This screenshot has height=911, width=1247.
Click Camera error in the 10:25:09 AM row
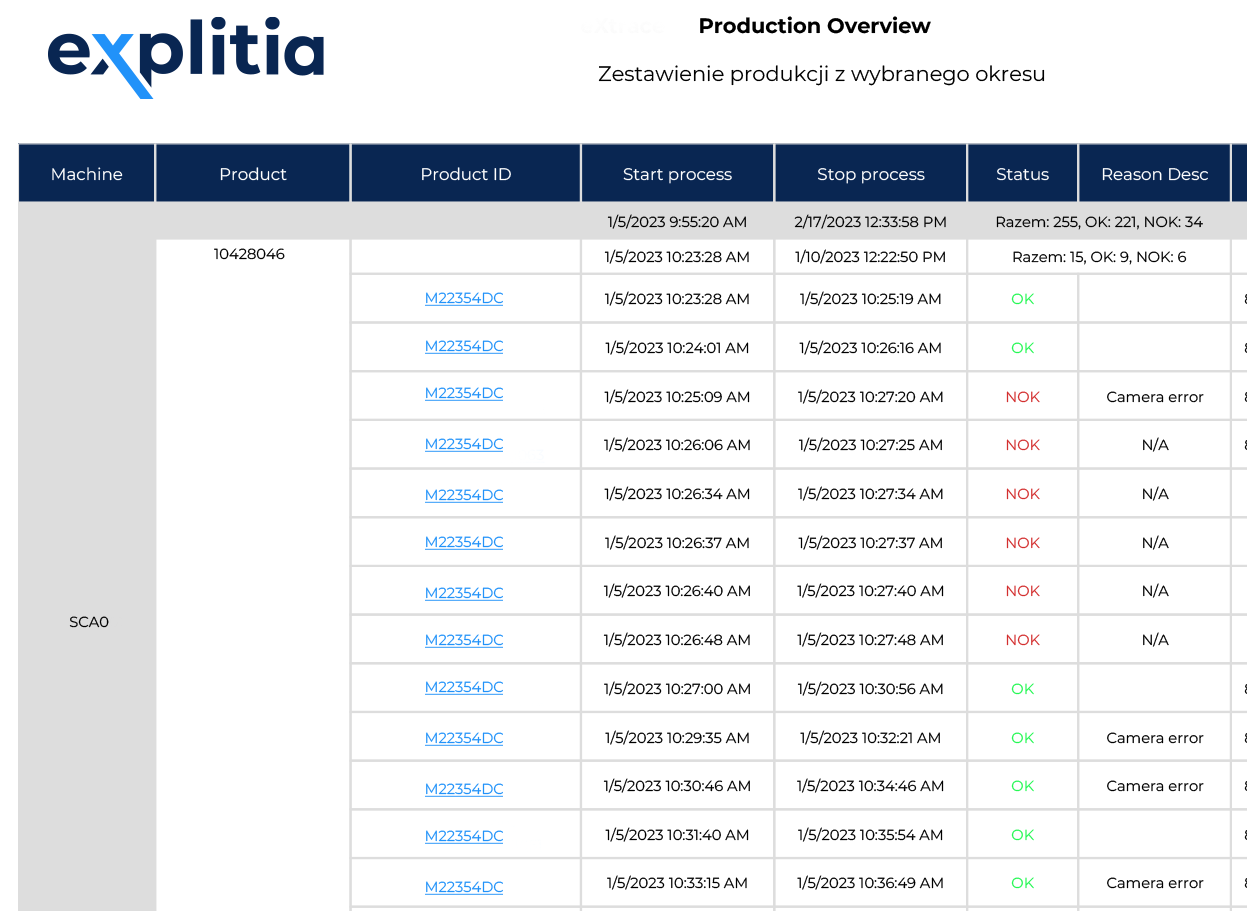[1155, 397]
